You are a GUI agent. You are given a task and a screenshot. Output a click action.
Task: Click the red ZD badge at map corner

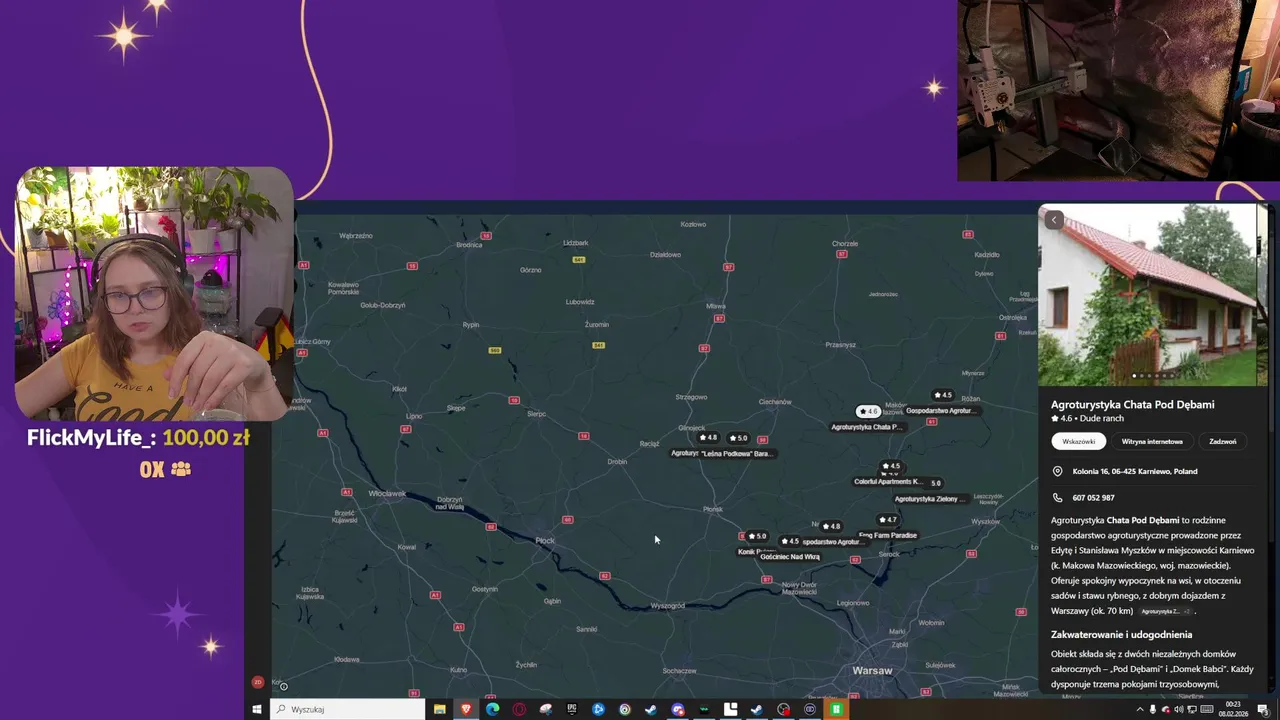[258, 682]
